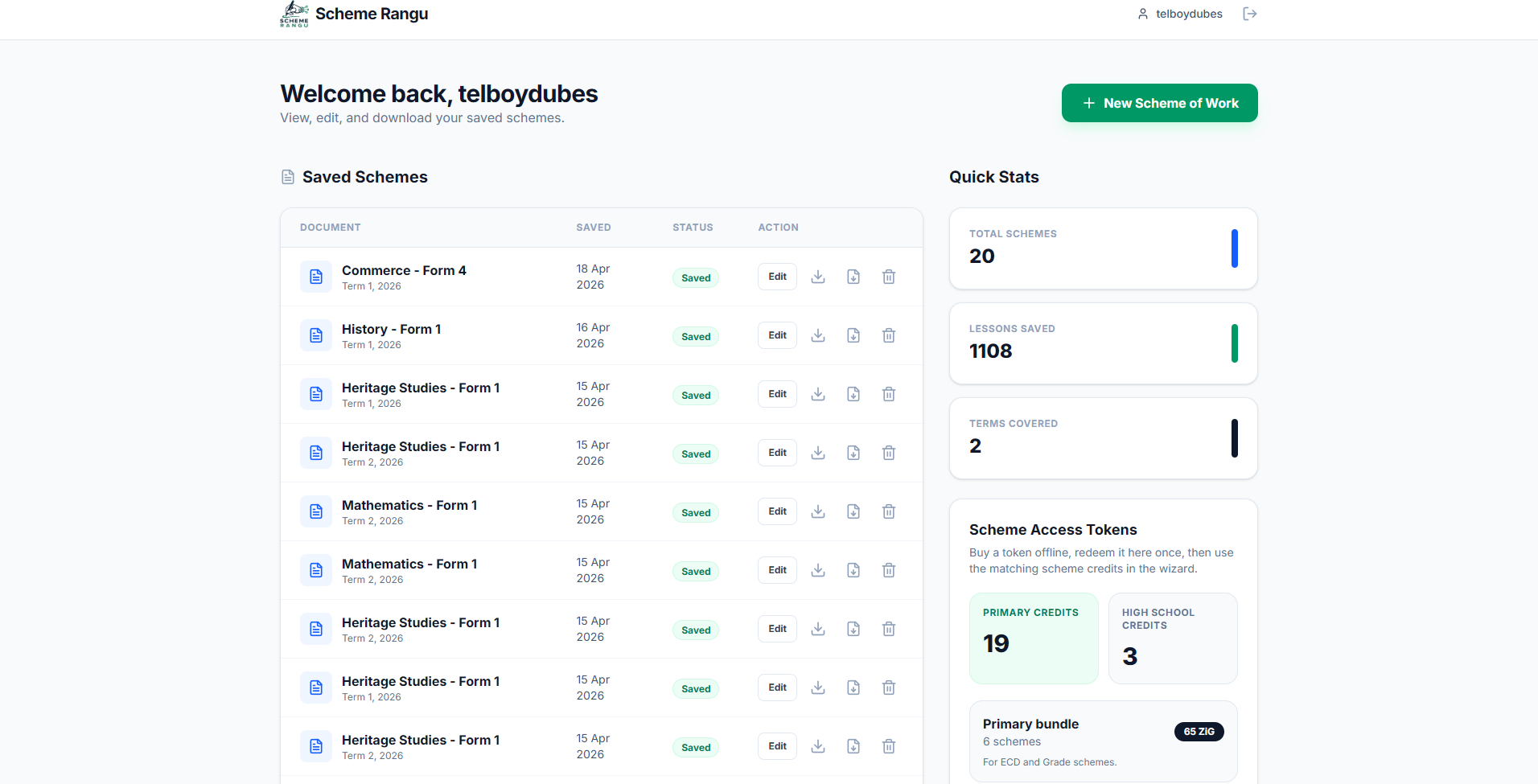Click the 16 Apr 2026 saved date
The width and height of the screenshot is (1538, 784).
pos(593,335)
